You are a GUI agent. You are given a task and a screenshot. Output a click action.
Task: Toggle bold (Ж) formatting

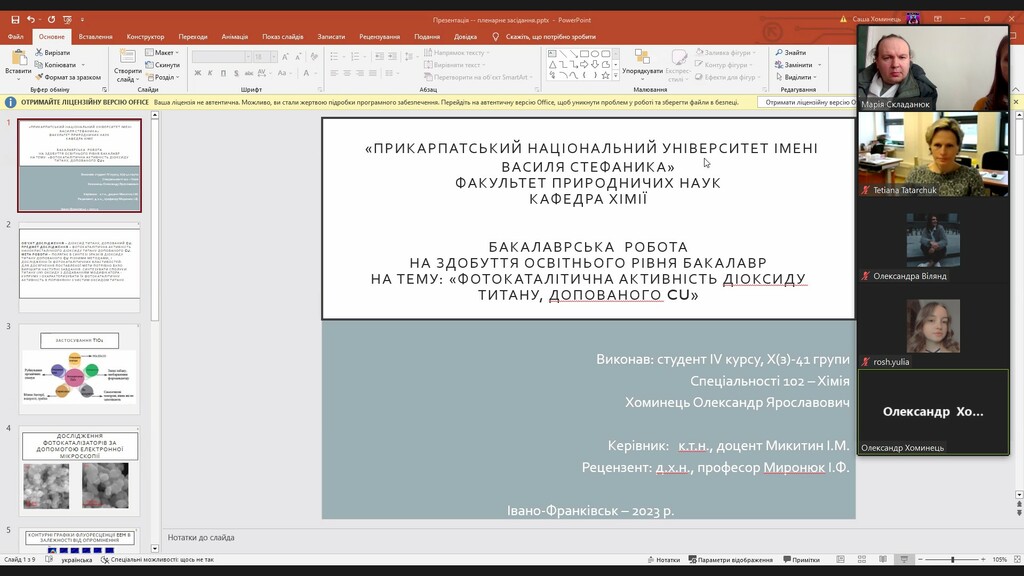tap(197, 73)
